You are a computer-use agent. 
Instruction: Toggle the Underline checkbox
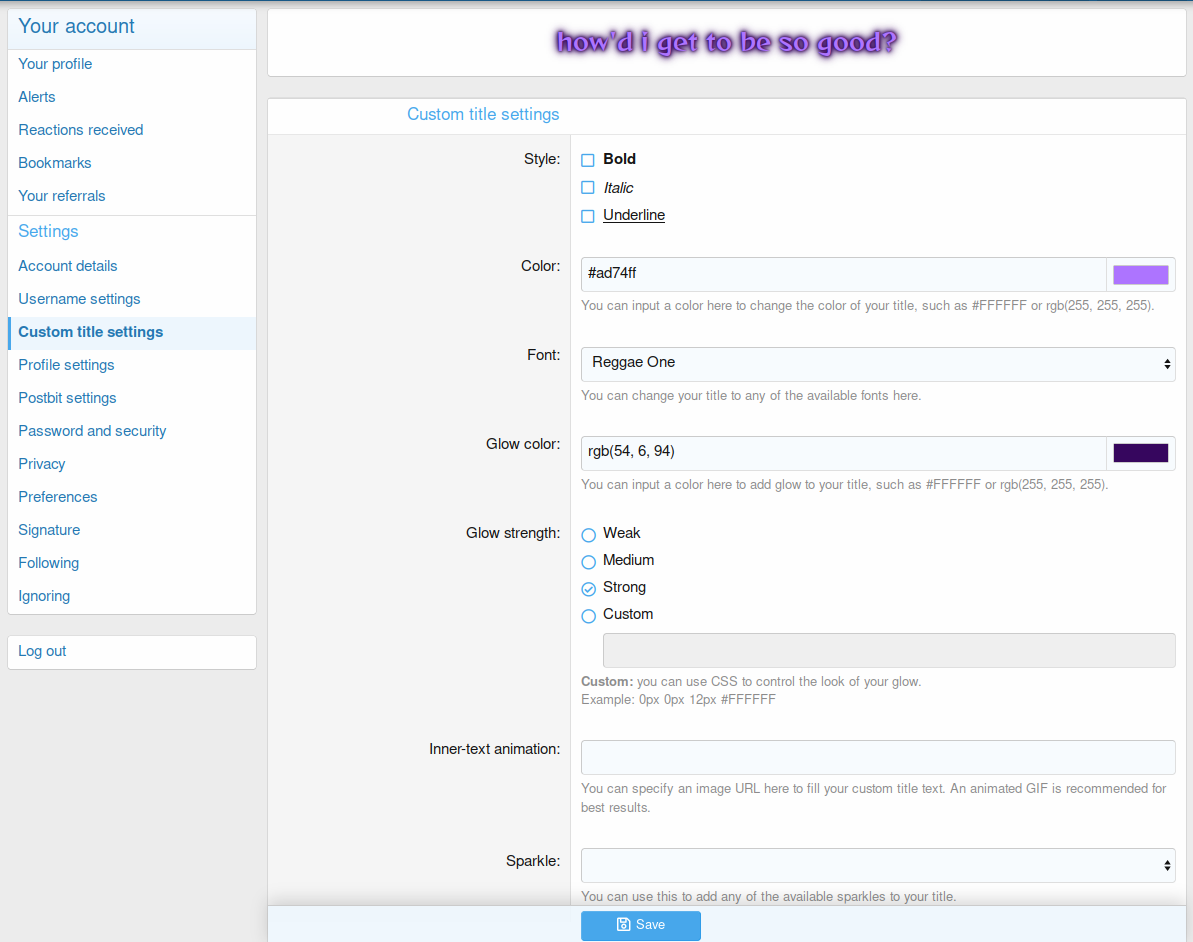tap(588, 216)
